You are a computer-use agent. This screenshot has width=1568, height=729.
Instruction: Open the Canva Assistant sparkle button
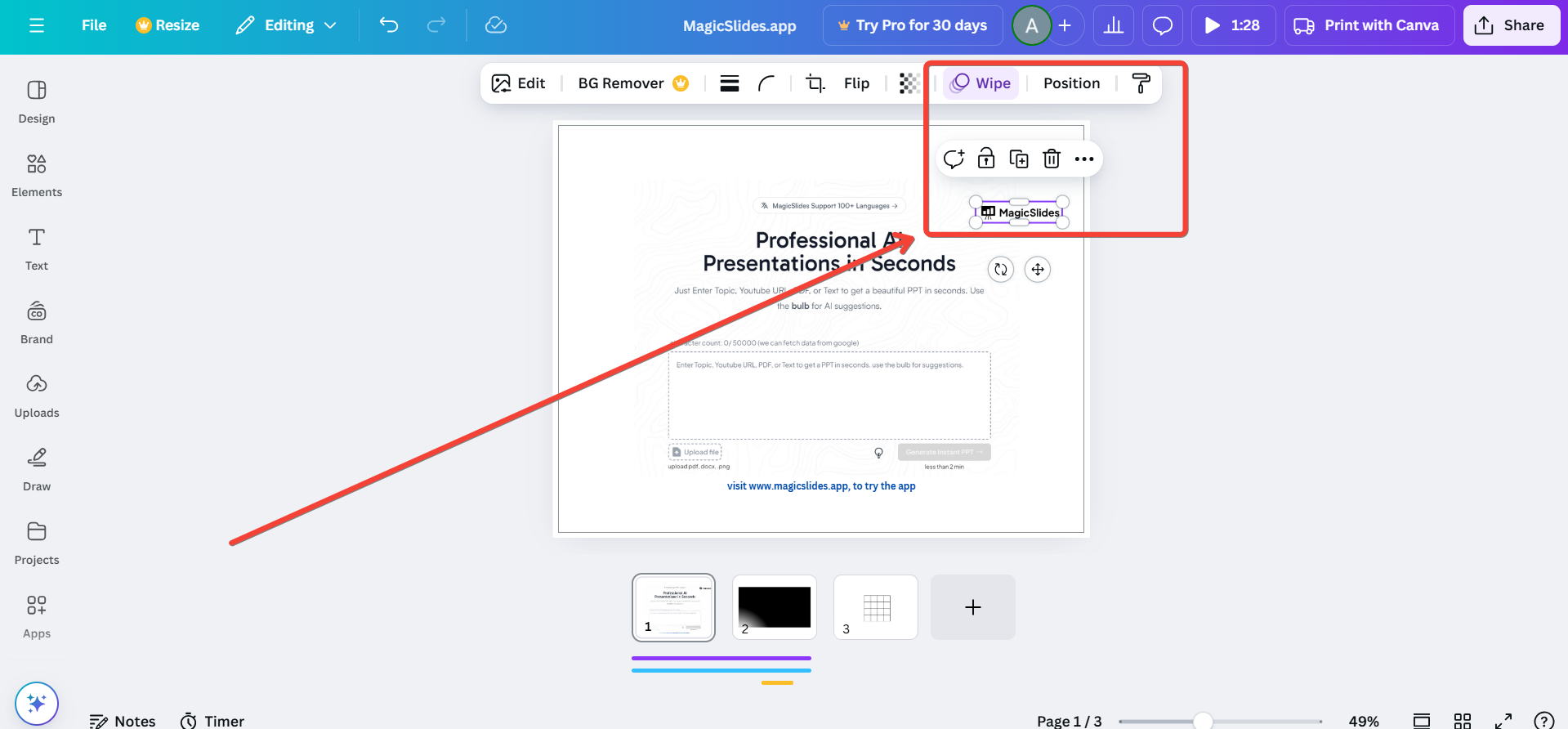click(x=37, y=704)
